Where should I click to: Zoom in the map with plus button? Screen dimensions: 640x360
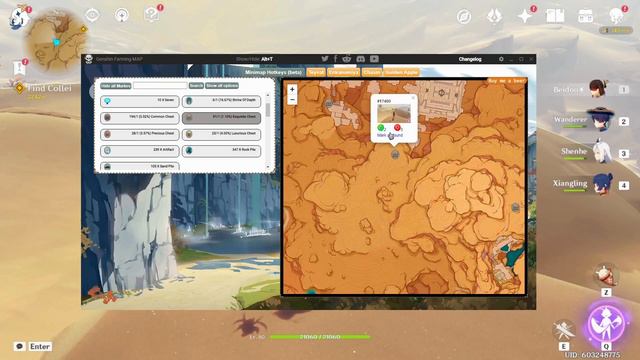tap(292, 89)
